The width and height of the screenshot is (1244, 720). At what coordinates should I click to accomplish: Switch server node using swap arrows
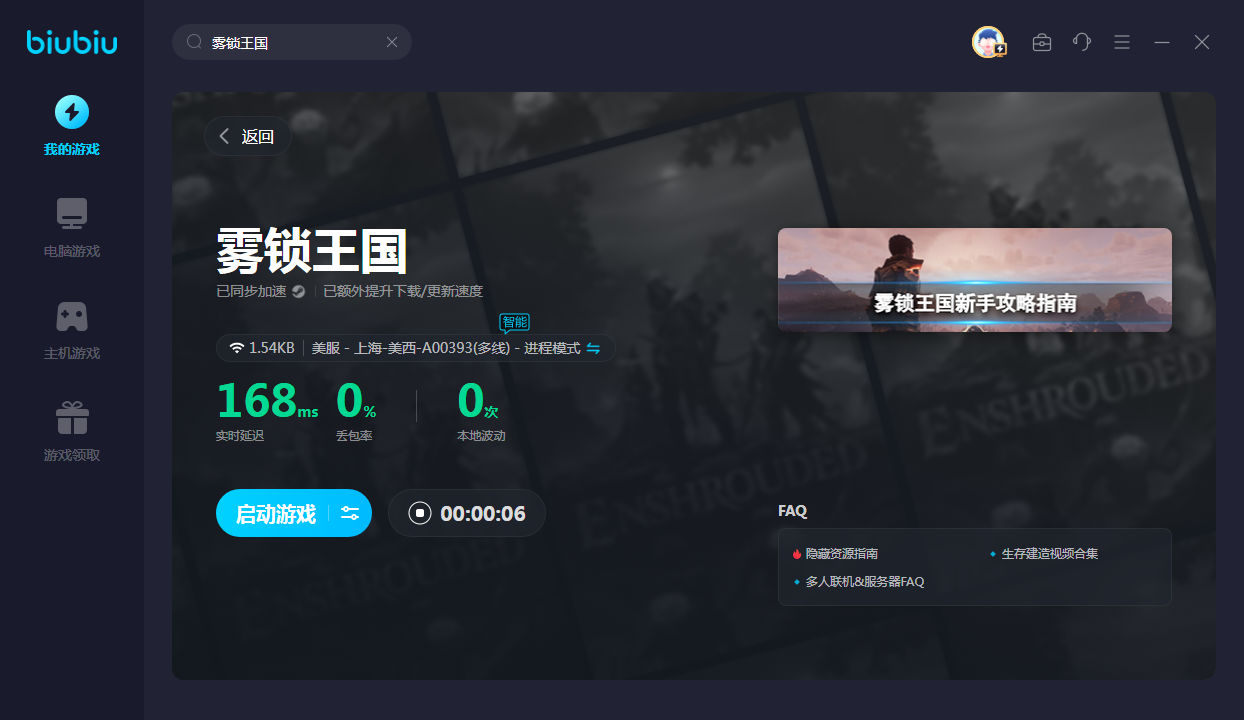pyautogui.click(x=593, y=348)
